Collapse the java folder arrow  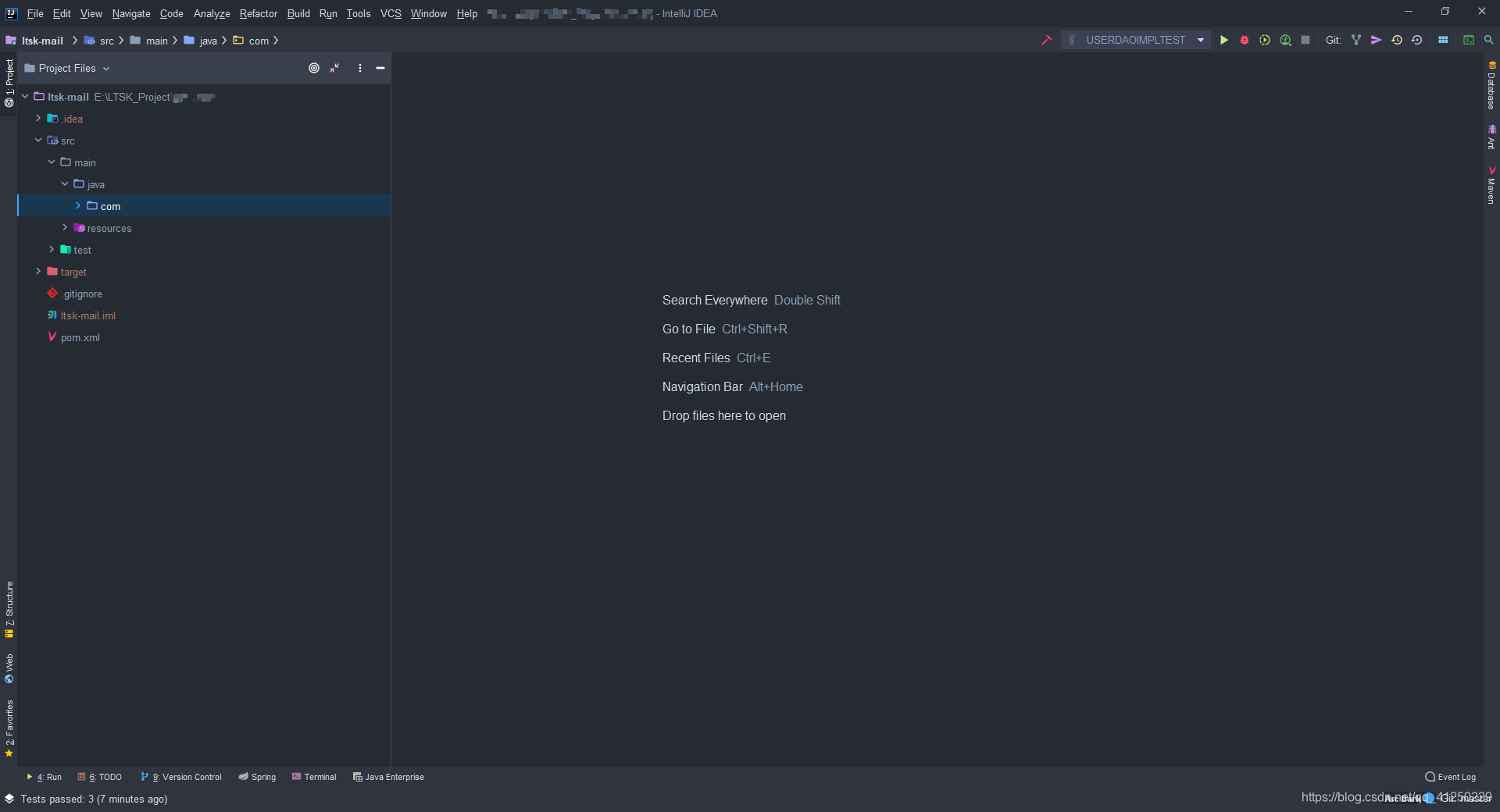[x=65, y=183]
